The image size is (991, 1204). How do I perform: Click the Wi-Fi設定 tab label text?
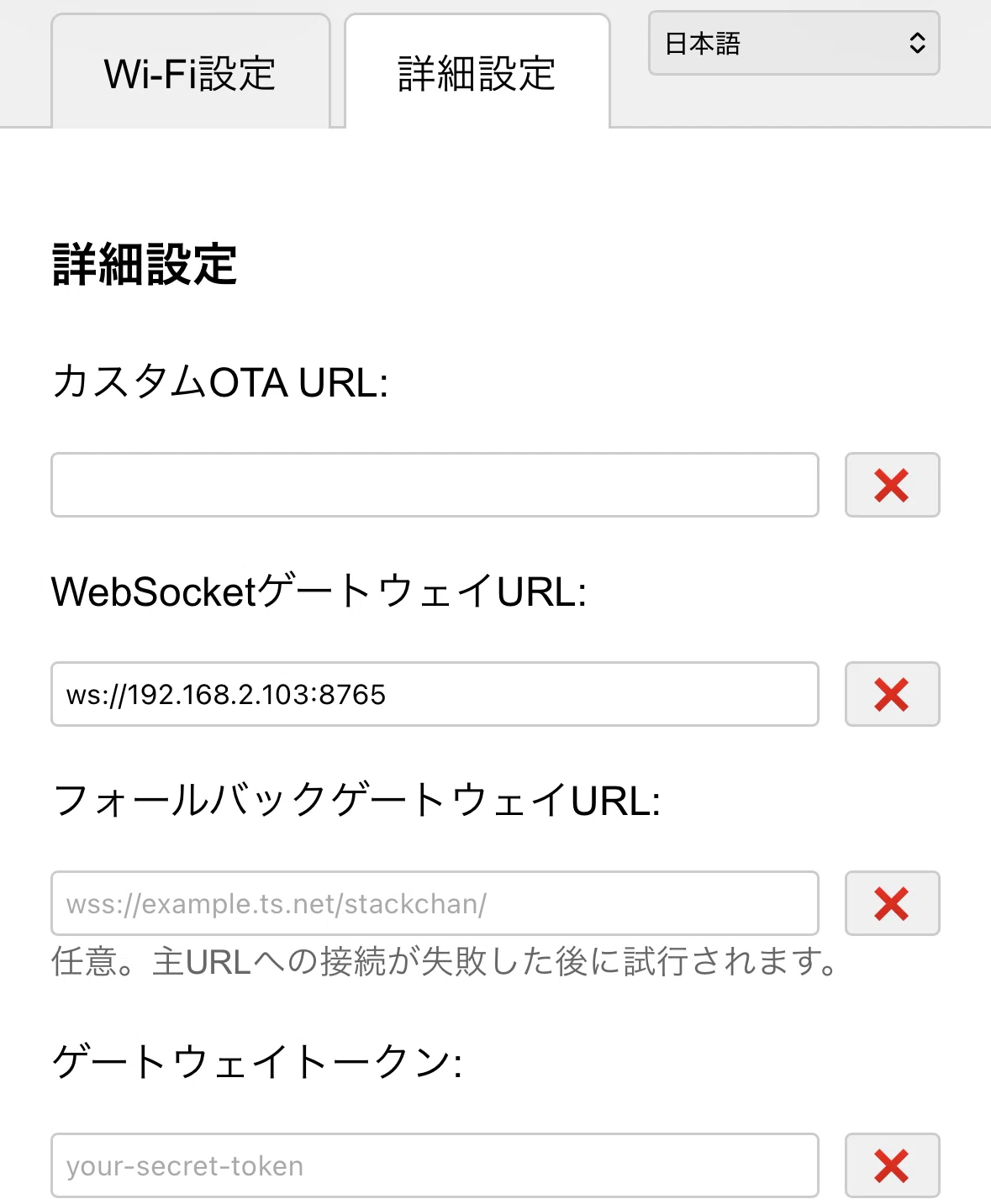190,74
